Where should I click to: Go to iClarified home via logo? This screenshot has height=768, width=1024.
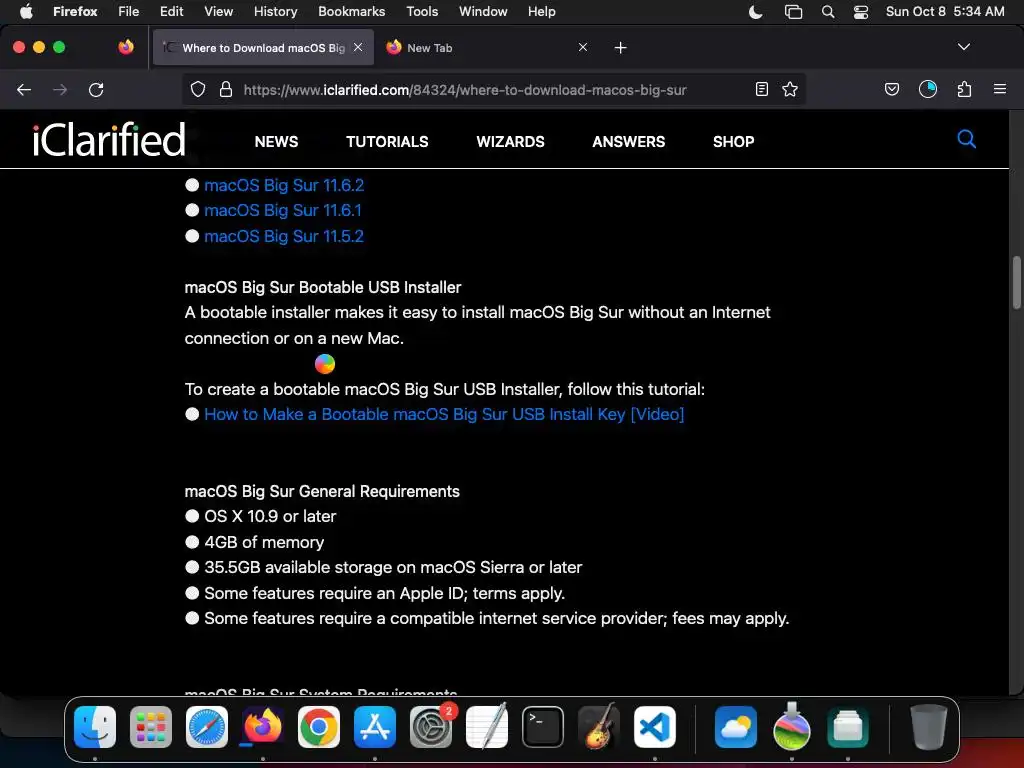point(109,139)
